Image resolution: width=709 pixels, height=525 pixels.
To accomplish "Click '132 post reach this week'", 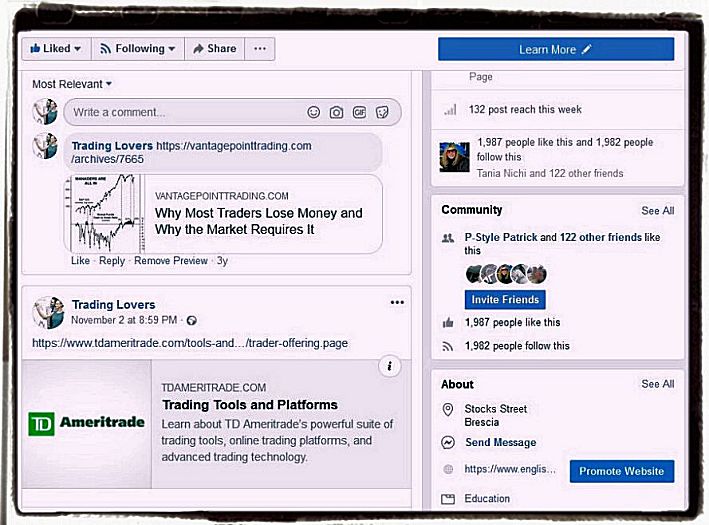I will 525,109.
